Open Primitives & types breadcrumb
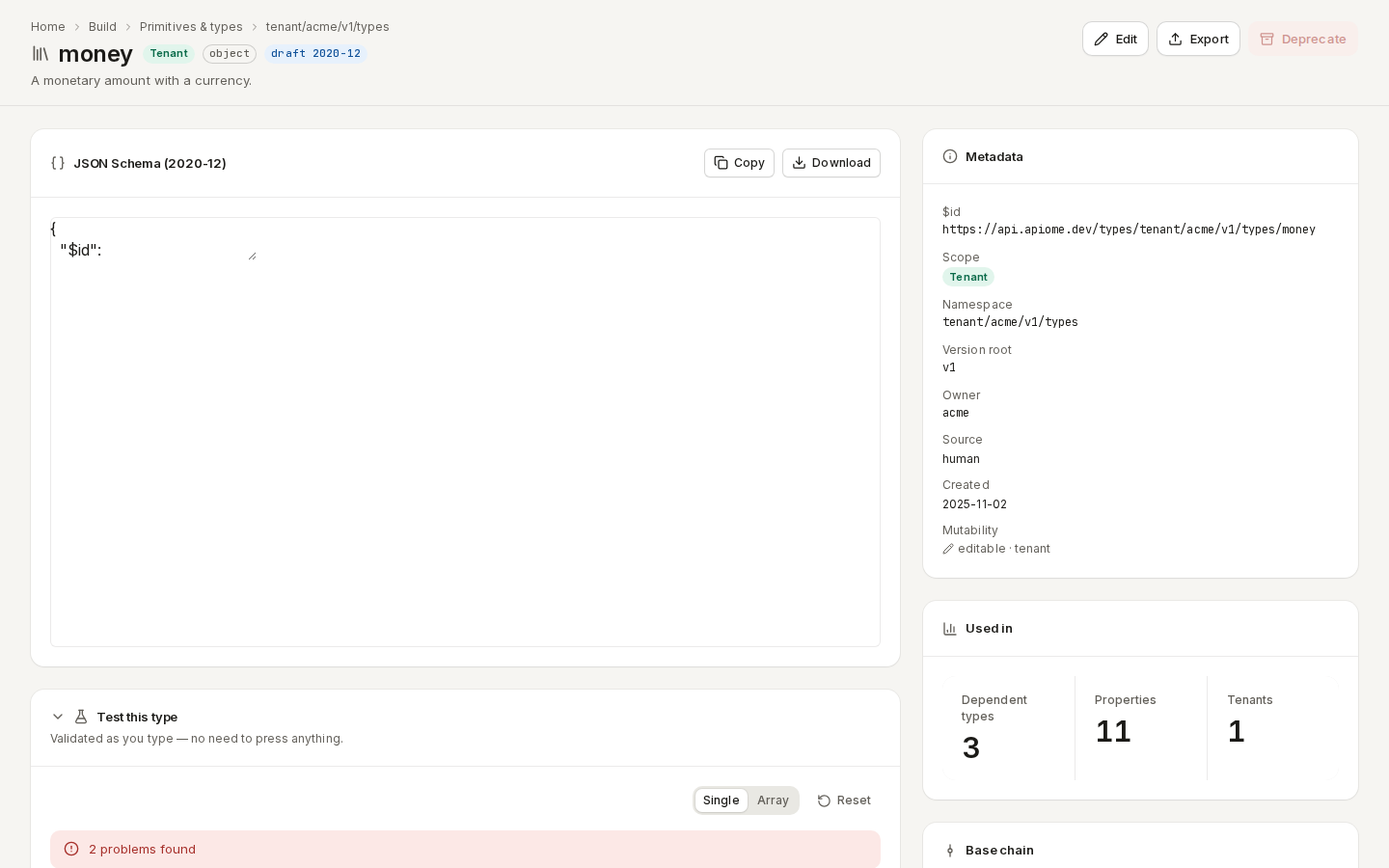The height and width of the screenshot is (868, 1389). tap(191, 27)
